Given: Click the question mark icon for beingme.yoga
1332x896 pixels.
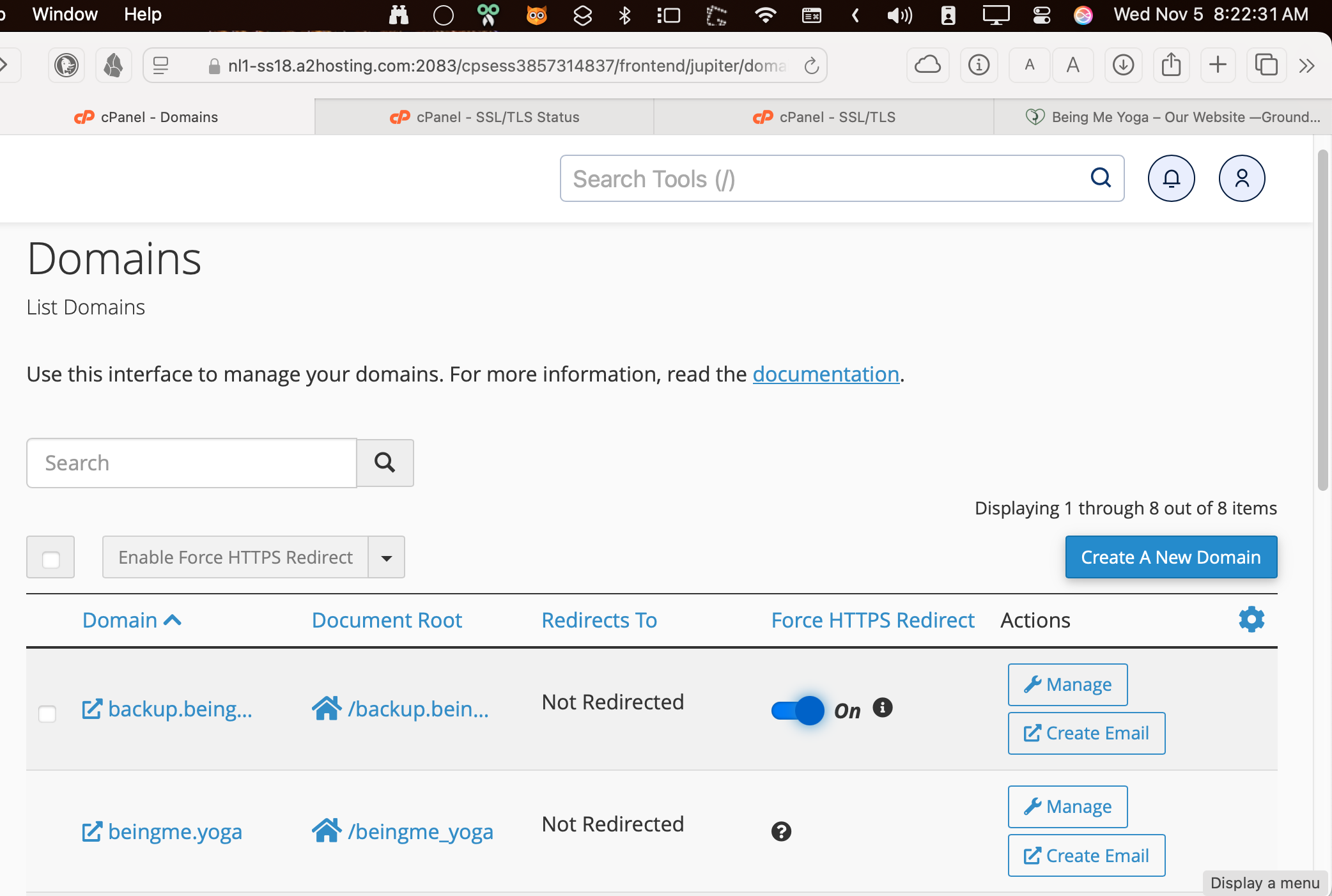Looking at the screenshot, I should click(781, 831).
